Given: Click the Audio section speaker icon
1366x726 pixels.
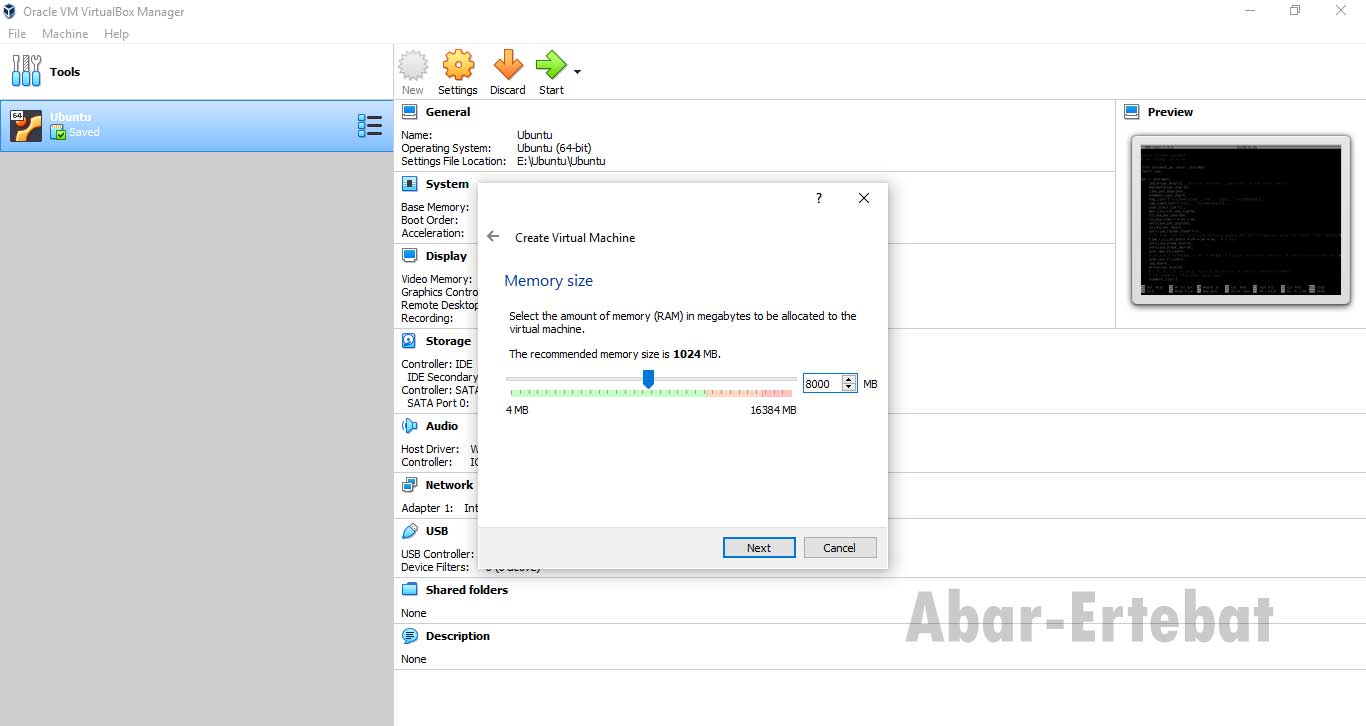Looking at the screenshot, I should pyautogui.click(x=409, y=426).
